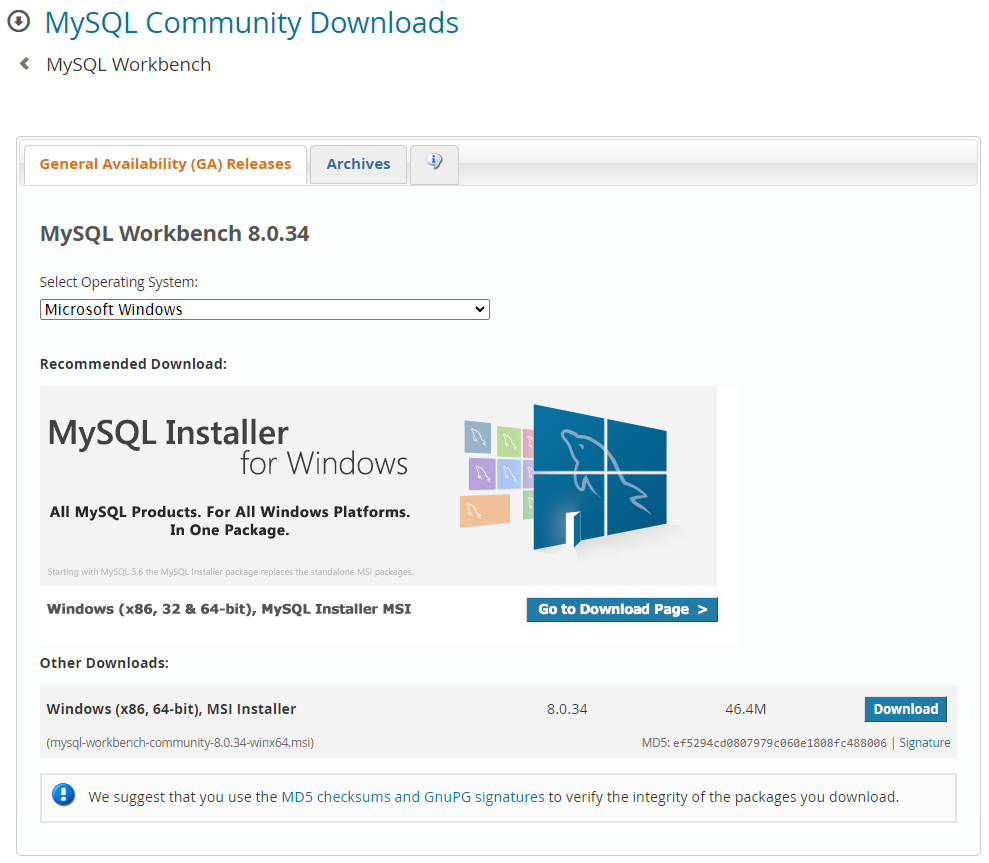Go to MySQL Community Downloads heading link
The height and width of the screenshot is (863, 989).
251,22
